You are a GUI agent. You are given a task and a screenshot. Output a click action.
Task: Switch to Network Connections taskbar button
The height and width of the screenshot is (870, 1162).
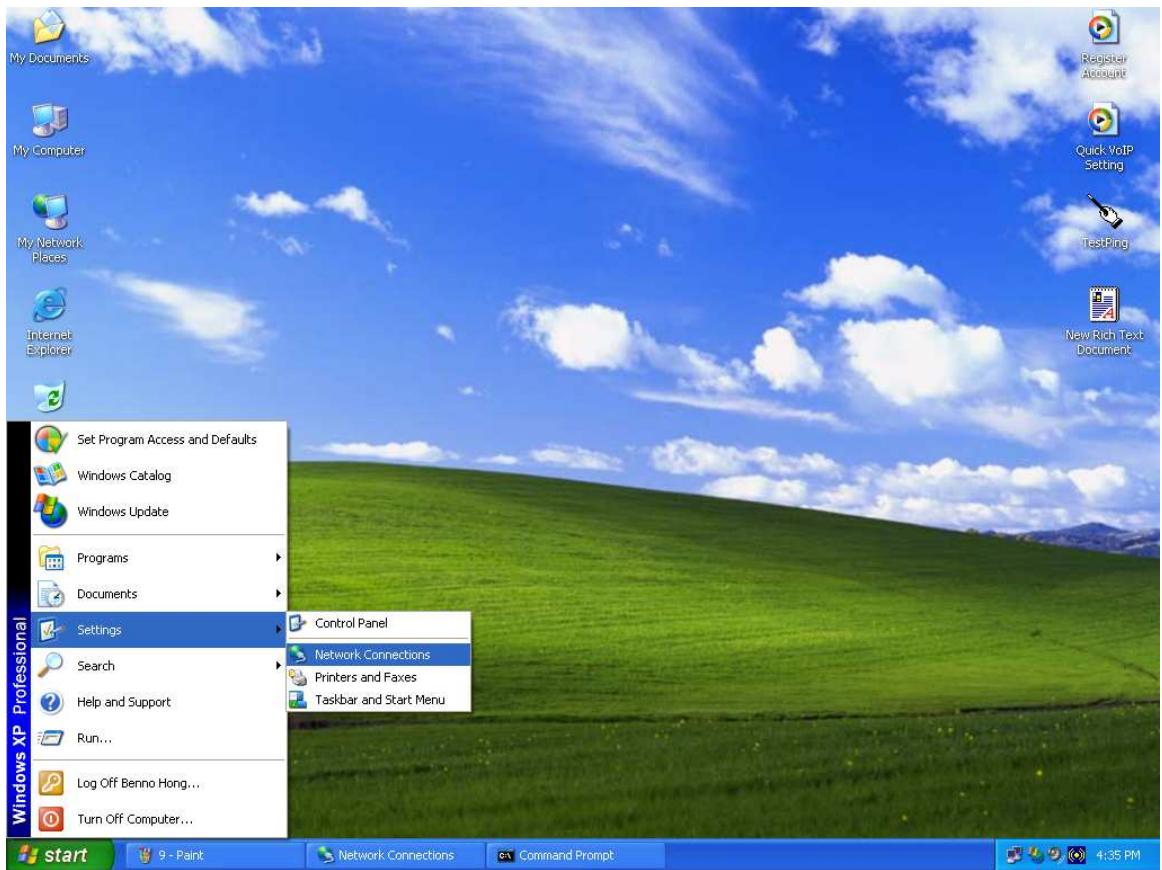(395, 855)
